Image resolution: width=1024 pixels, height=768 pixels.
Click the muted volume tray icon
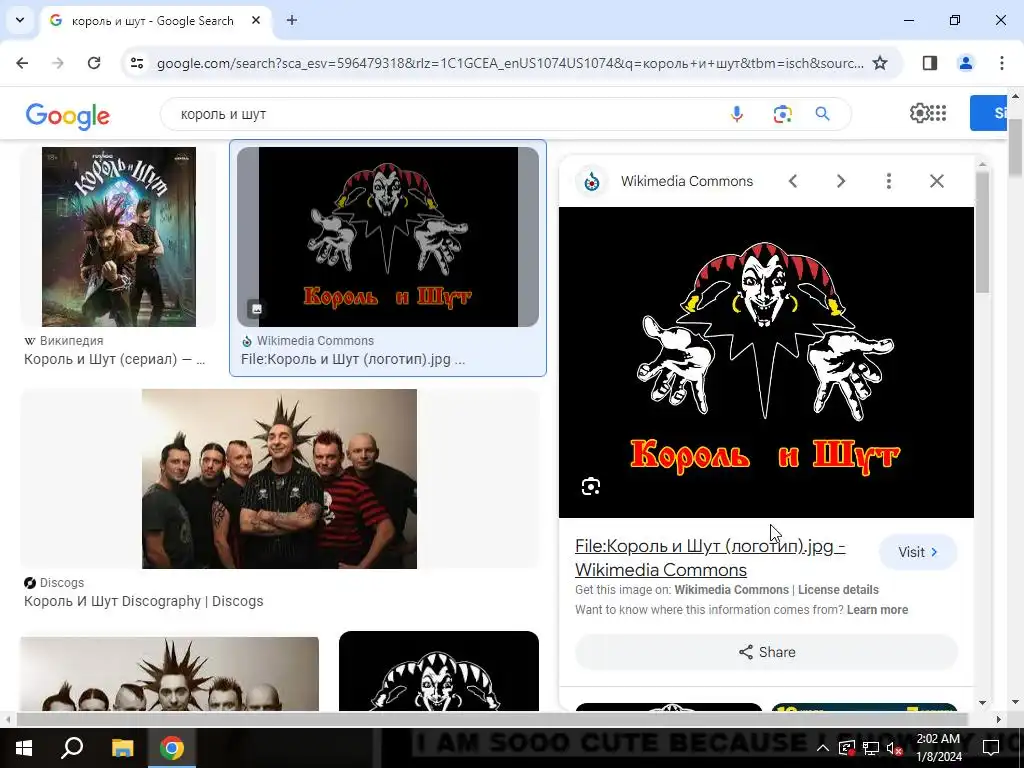pyautogui.click(x=894, y=748)
